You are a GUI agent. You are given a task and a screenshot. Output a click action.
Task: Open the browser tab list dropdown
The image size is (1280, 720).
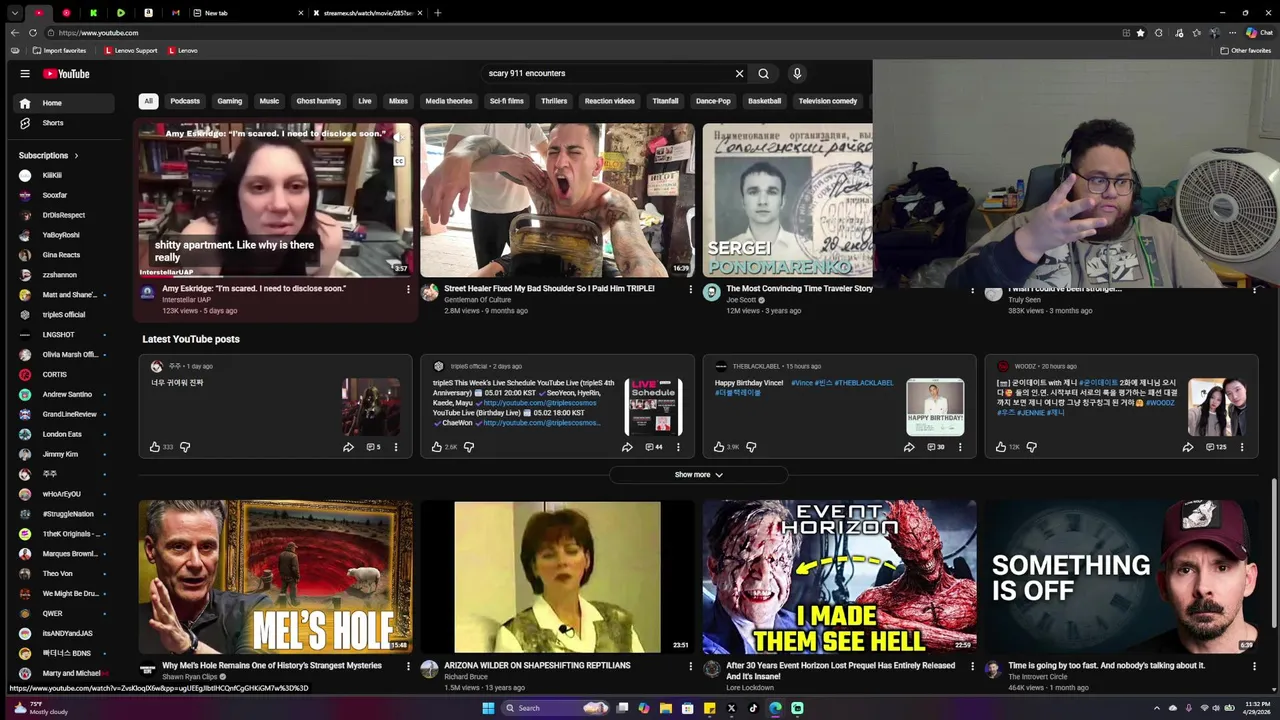pos(14,13)
